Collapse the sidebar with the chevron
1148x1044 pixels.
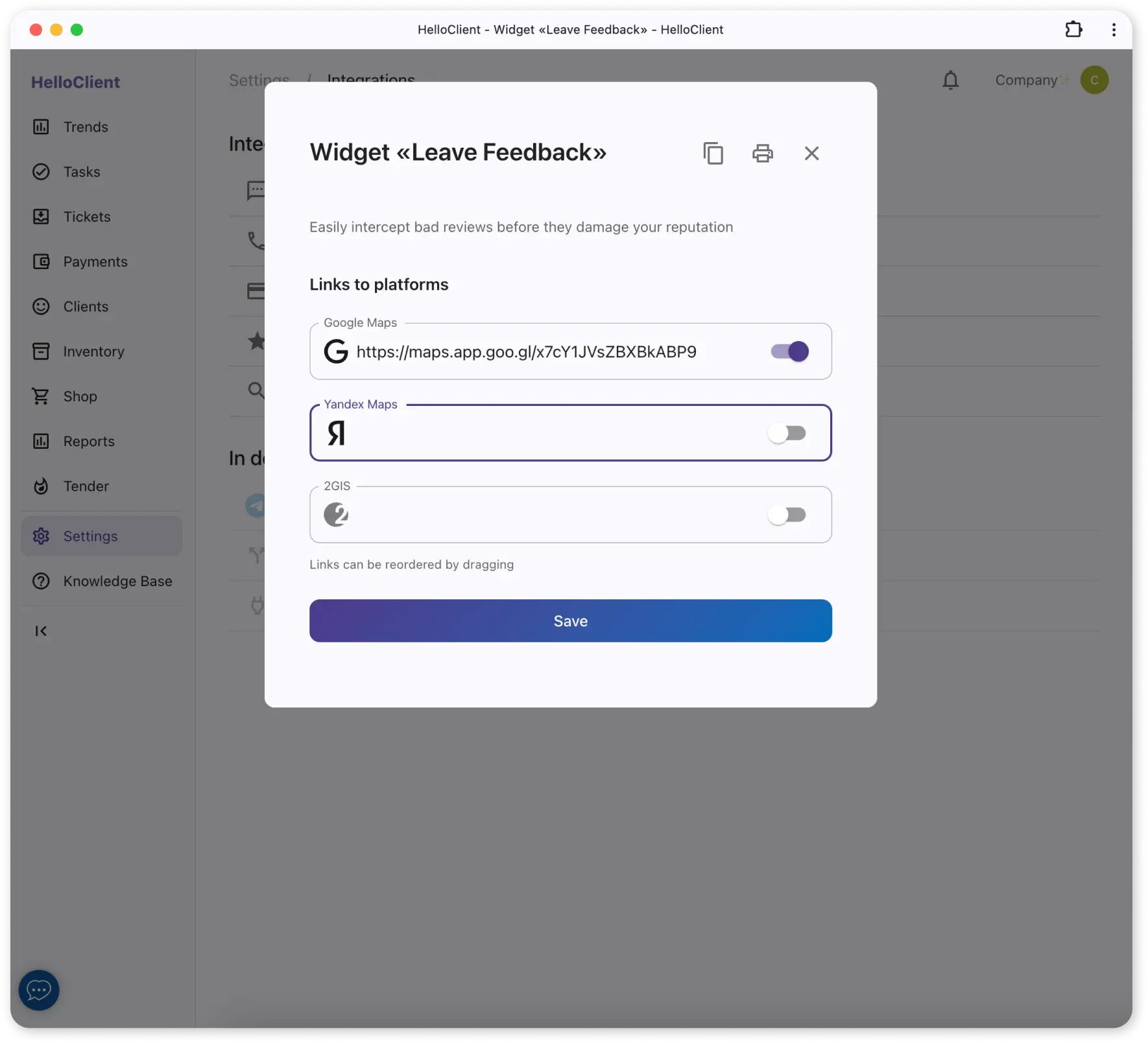(x=41, y=630)
